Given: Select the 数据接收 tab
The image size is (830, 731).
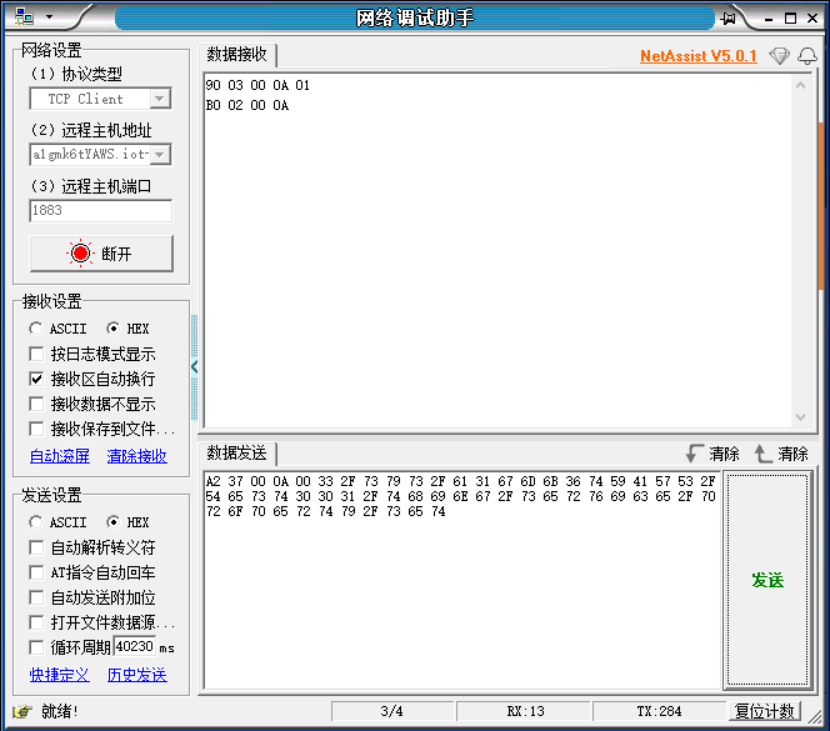Looking at the screenshot, I should click(237, 55).
